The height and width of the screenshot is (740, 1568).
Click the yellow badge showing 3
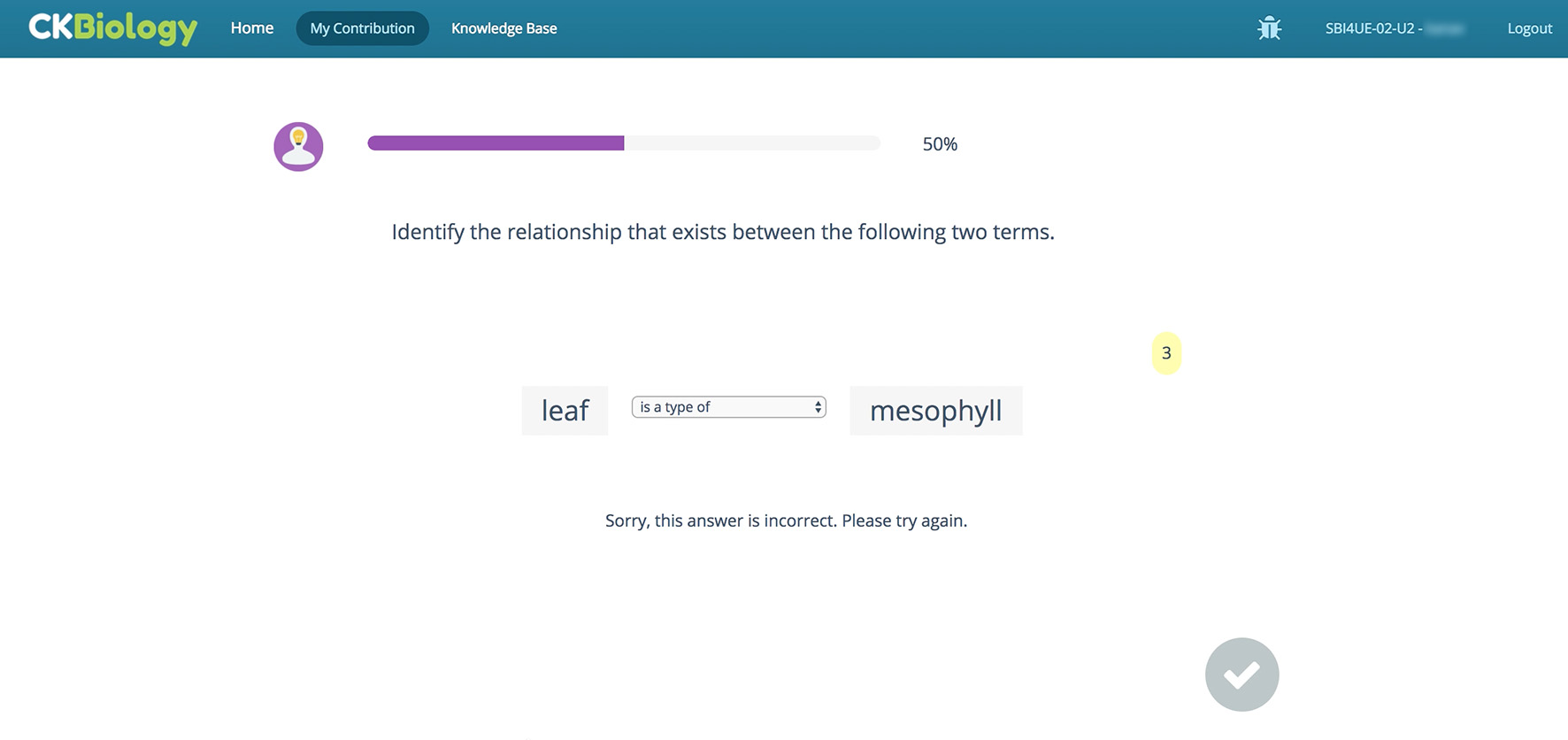1166,353
